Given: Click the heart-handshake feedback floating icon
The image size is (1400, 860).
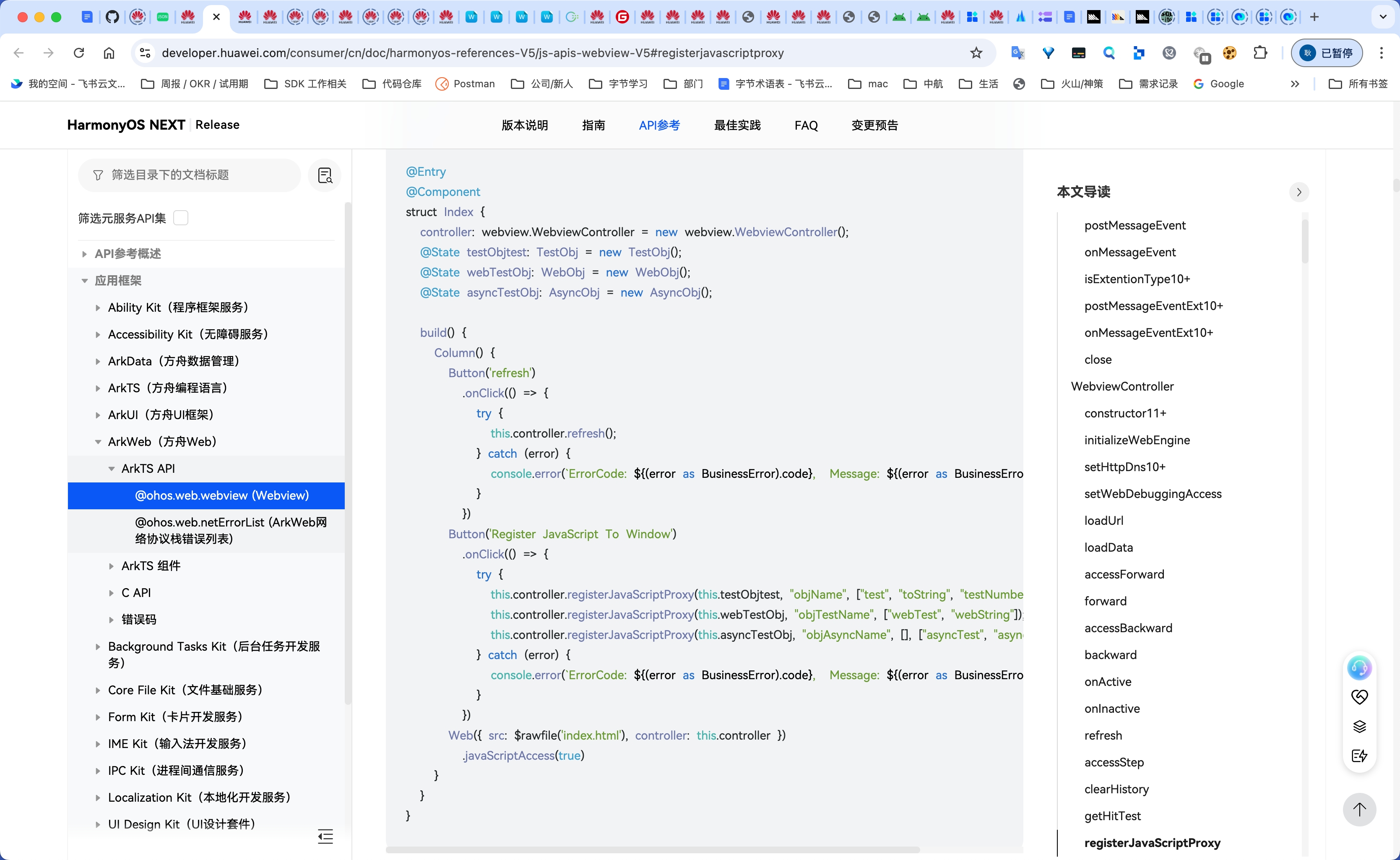Looking at the screenshot, I should point(1359,697).
